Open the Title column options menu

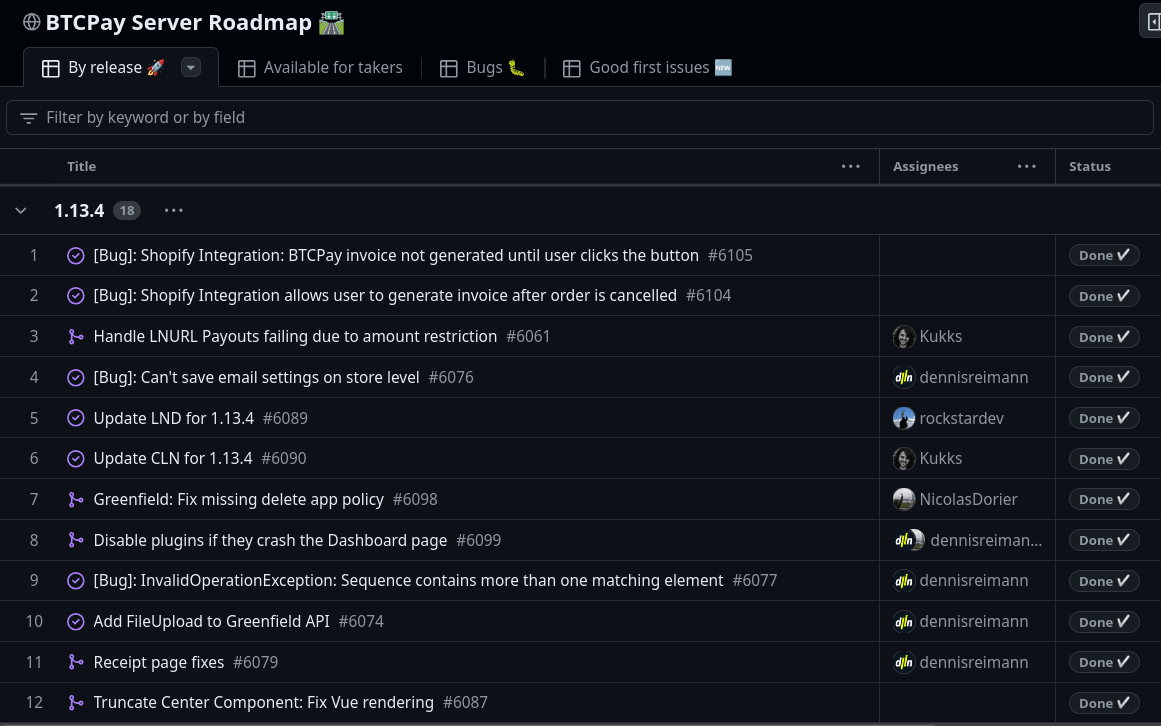[851, 167]
